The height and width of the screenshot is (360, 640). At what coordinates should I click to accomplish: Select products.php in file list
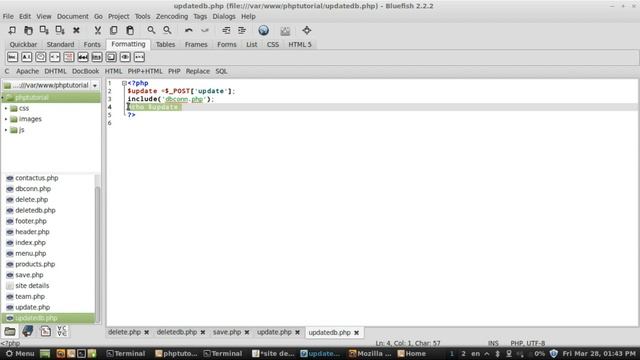pos(35,264)
